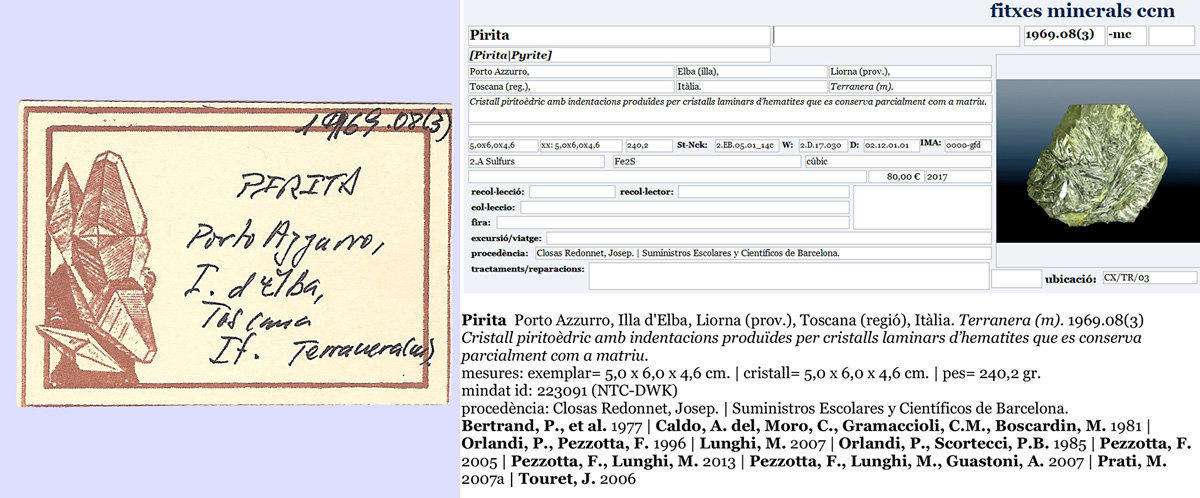Click the 'Liorna (prov.)' province field
The image size is (1200, 498).
point(909,72)
